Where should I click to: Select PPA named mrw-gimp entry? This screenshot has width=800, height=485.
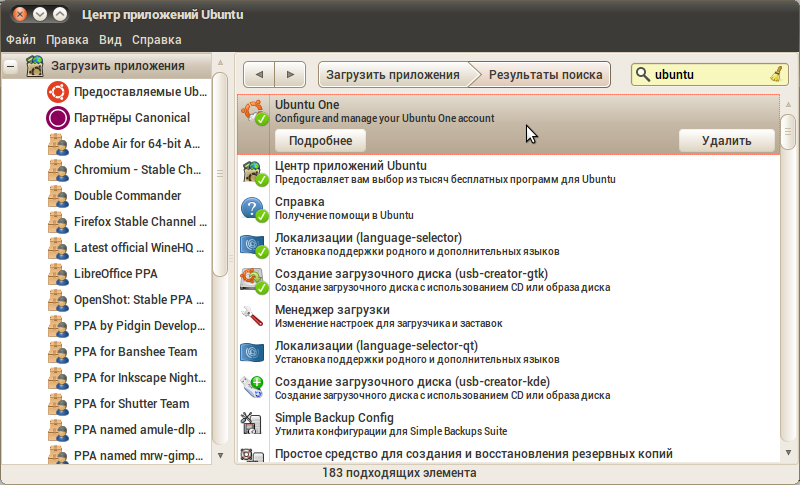pyautogui.click(x=138, y=456)
